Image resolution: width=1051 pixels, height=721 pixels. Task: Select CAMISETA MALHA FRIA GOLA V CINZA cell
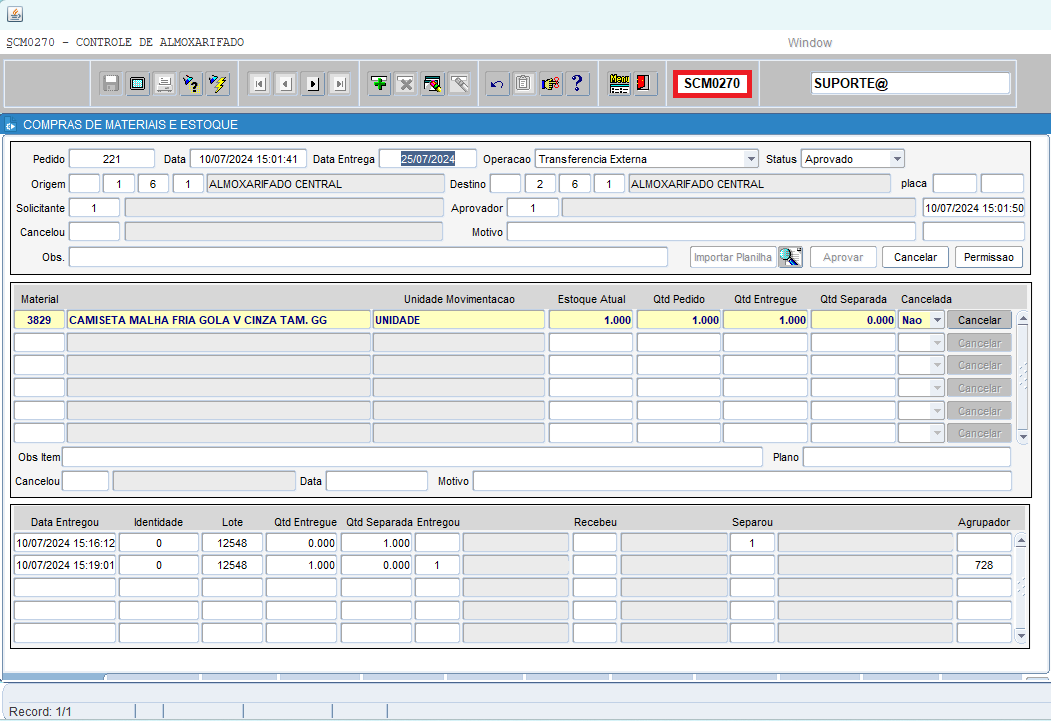219,320
